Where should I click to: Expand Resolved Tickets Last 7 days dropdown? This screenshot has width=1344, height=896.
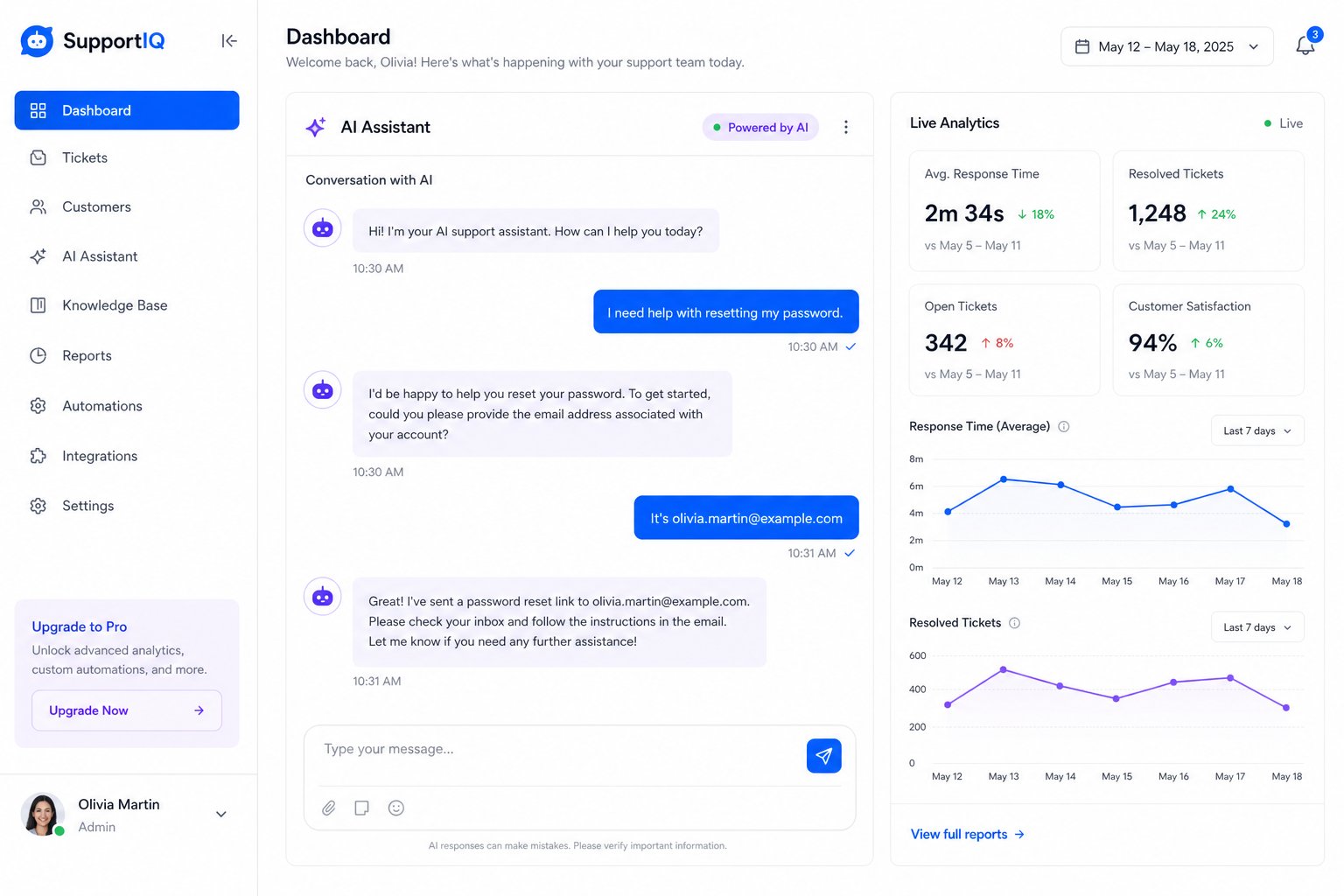1257,627
